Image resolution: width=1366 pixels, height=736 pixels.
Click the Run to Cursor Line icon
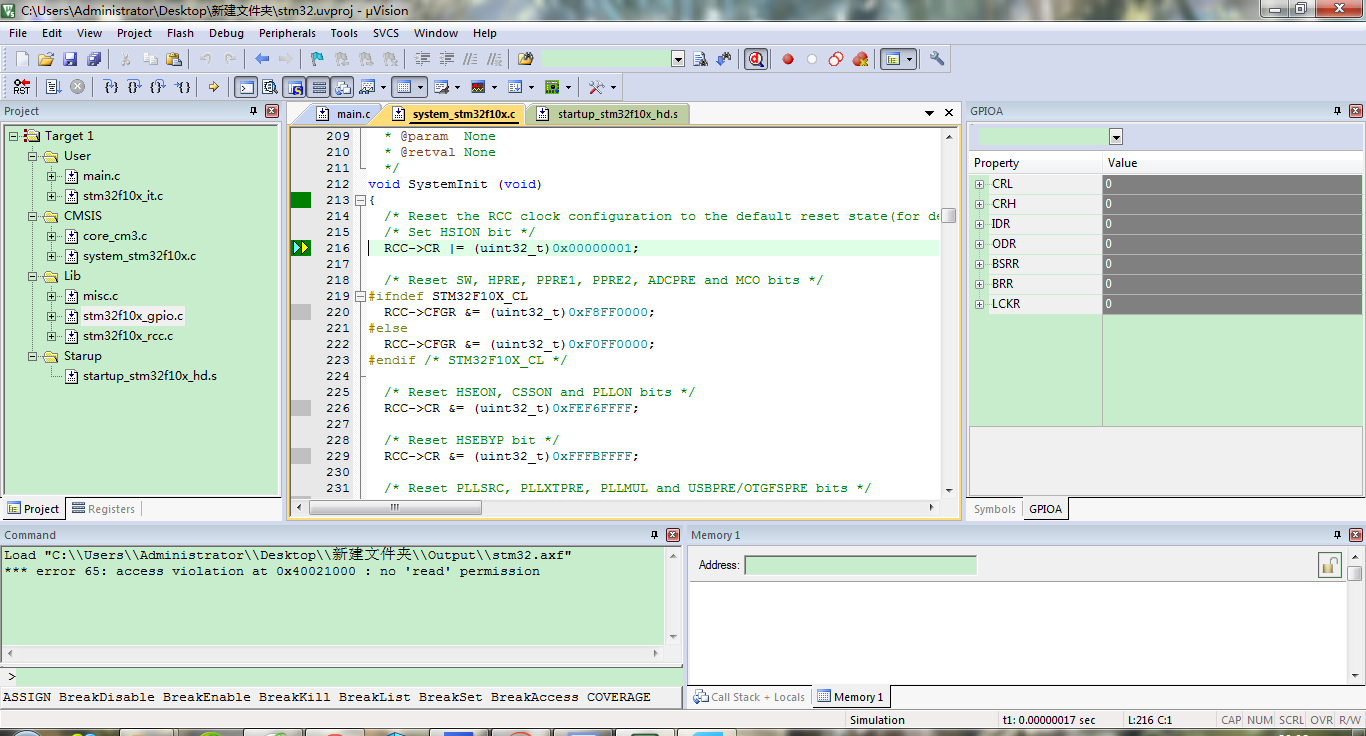pos(183,87)
